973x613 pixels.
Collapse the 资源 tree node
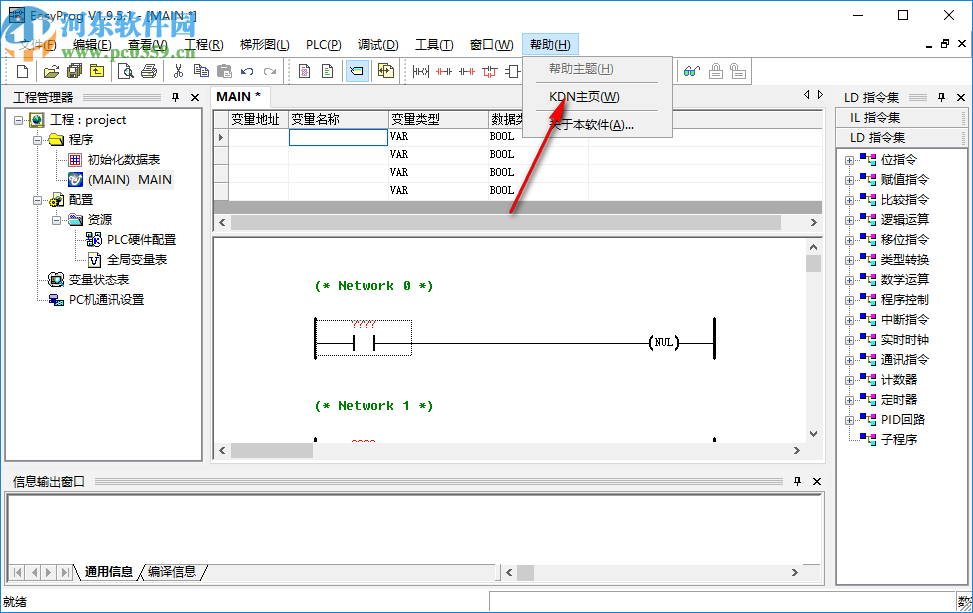point(56,220)
